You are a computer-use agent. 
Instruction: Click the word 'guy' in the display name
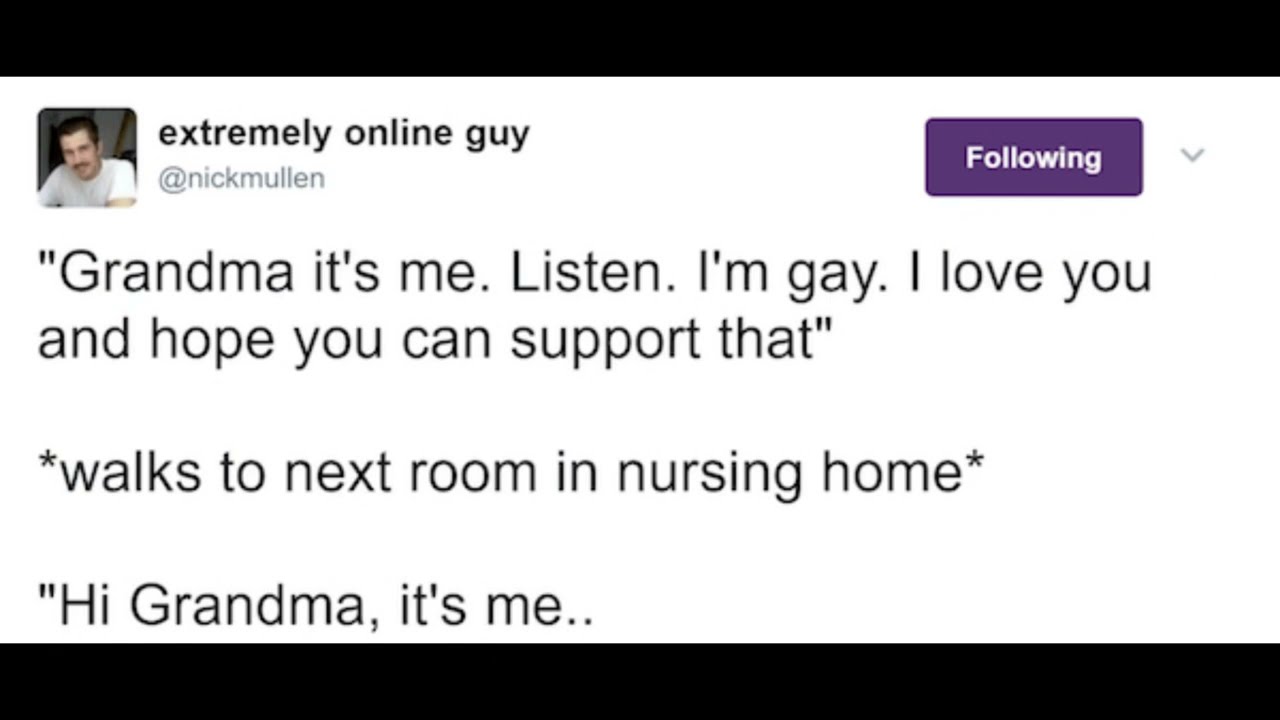pos(496,135)
